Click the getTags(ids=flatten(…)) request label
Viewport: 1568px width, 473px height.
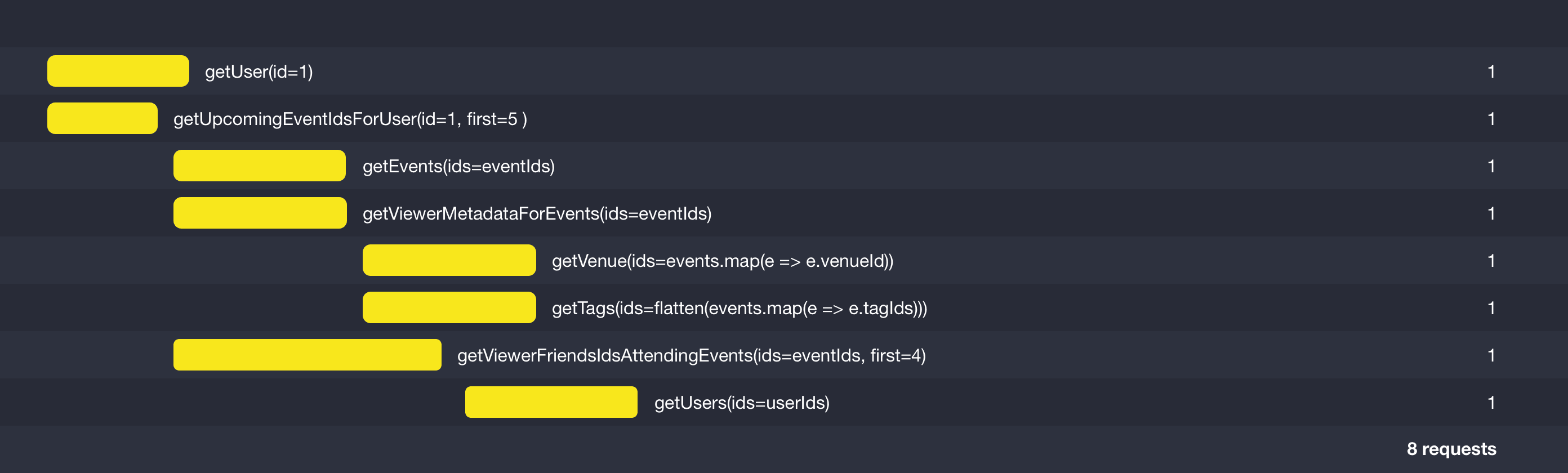click(739, 309)
